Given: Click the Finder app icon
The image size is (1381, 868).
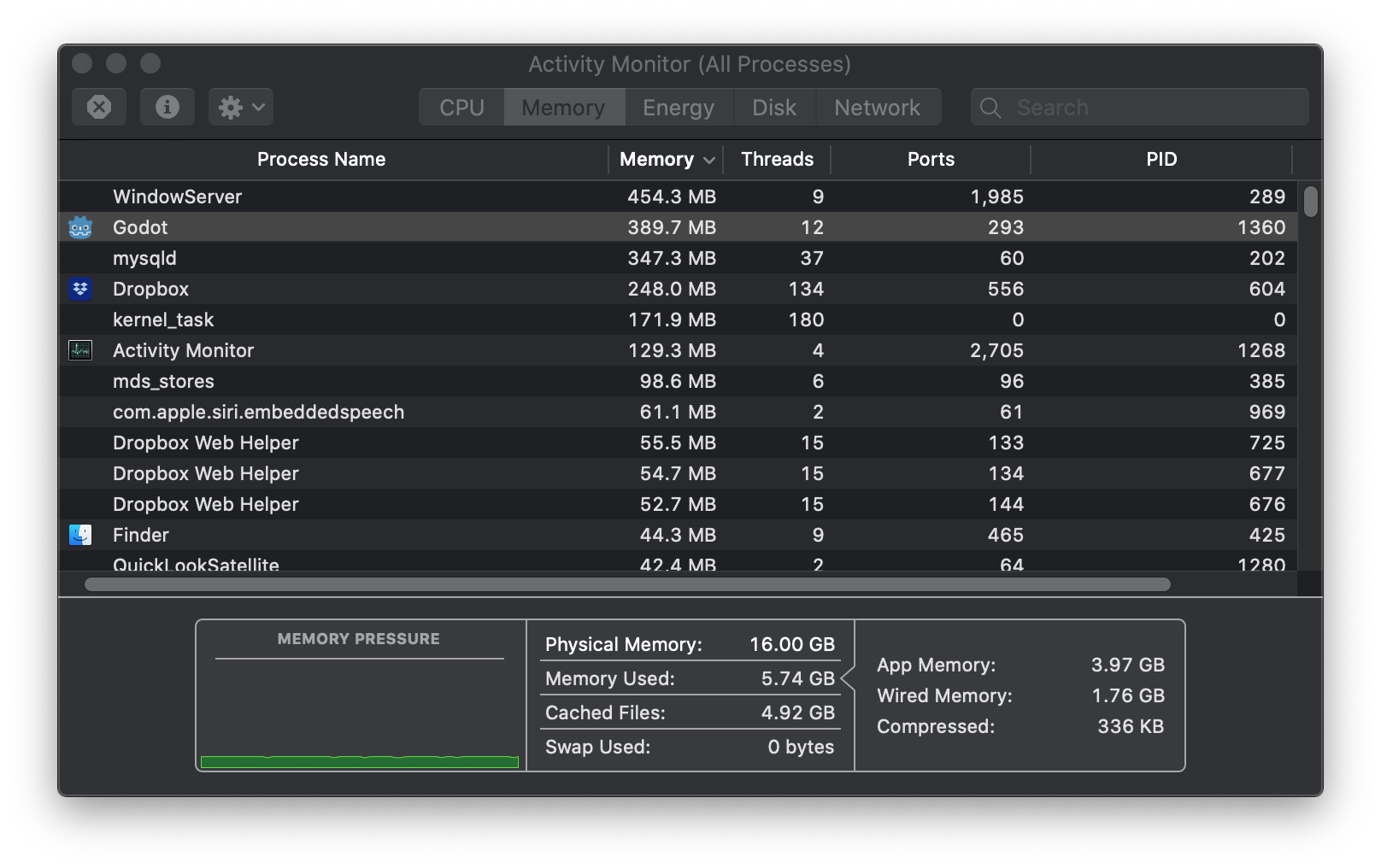Looking at the screenshot, I should tap(79, 535).
